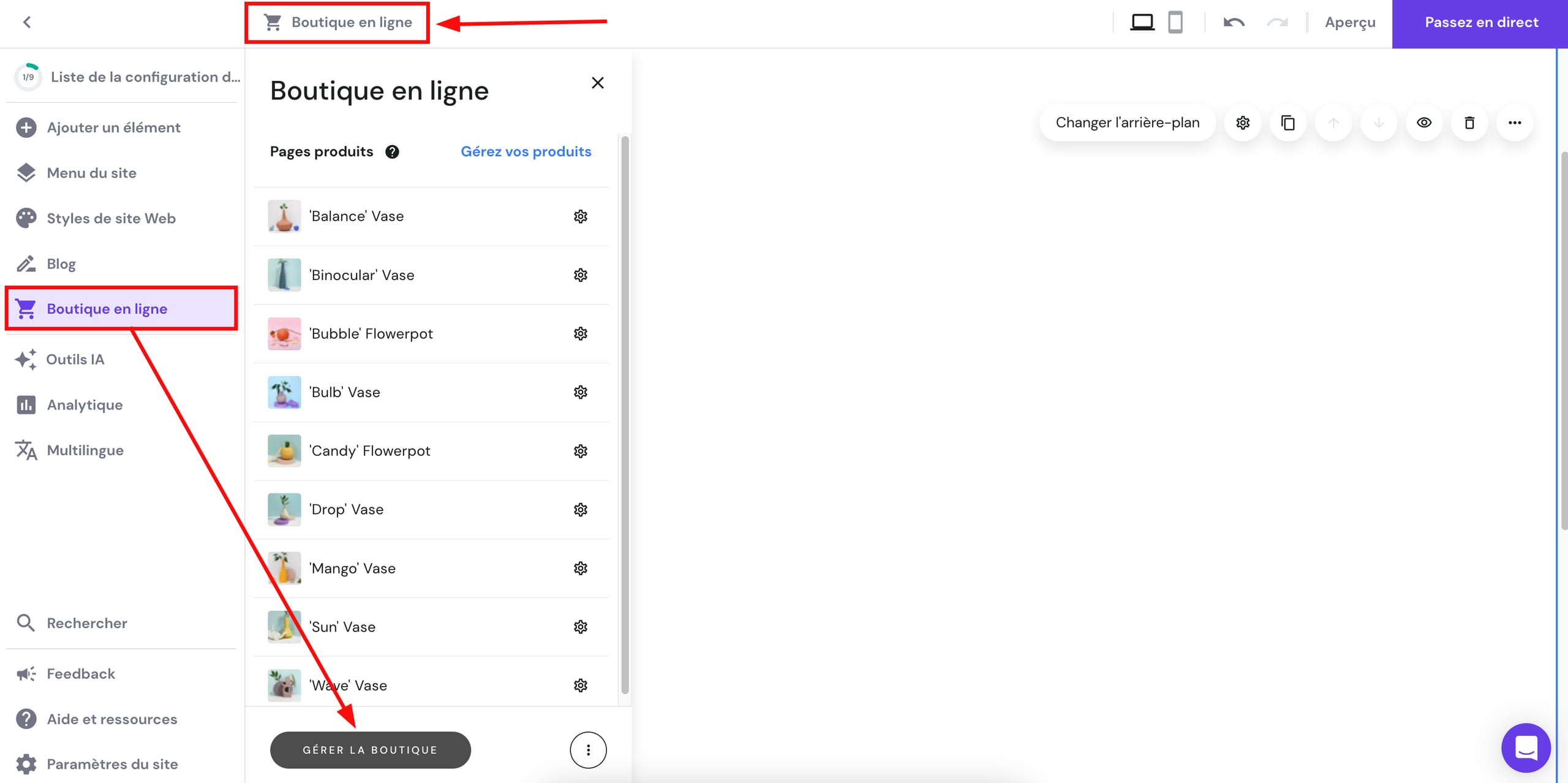Click help icon beside Pages produits
1568x783 pixels.
[392, 152]
